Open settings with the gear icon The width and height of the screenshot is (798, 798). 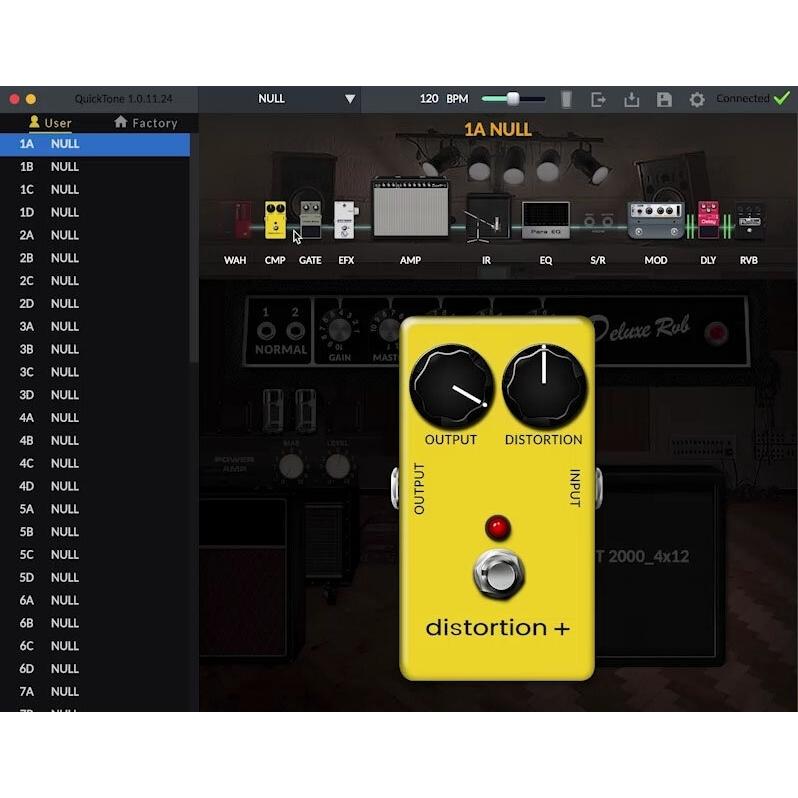click(697, 99)
